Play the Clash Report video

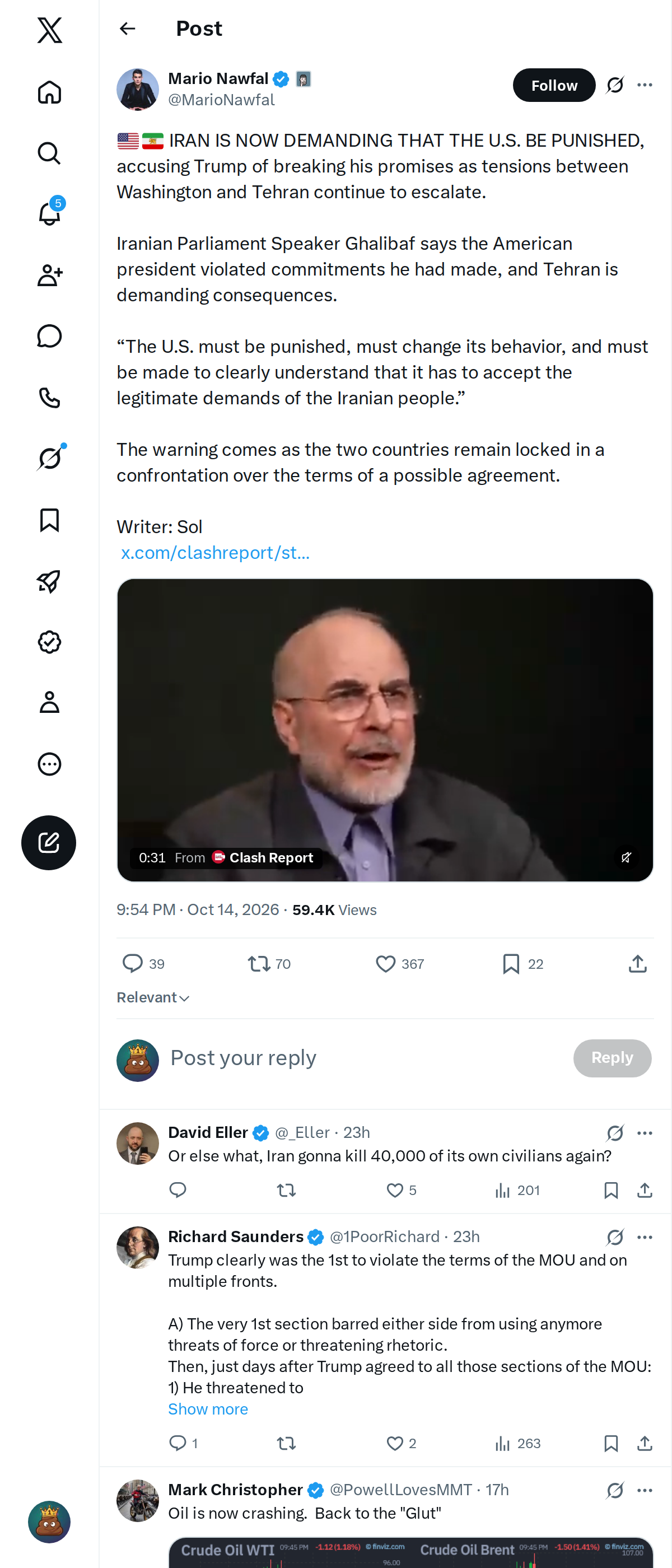click(x=385, y=730)
